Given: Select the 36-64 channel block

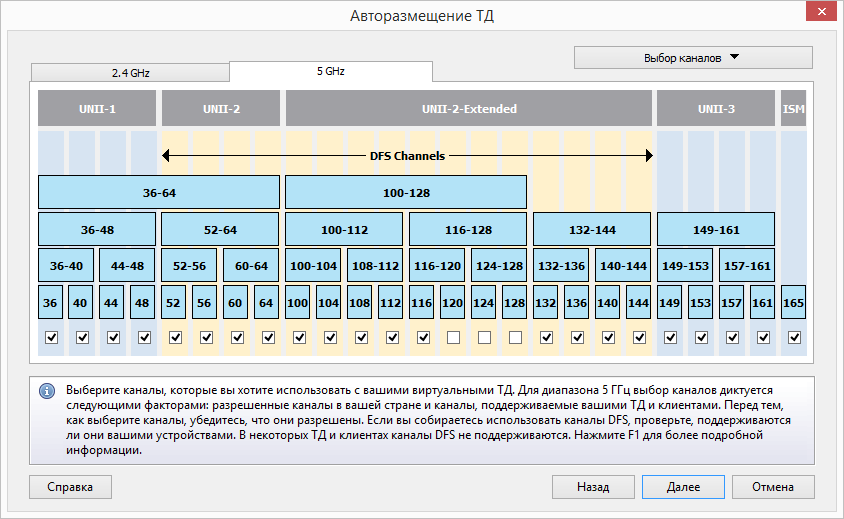Looking at the screenshot, I should [159, 192].
